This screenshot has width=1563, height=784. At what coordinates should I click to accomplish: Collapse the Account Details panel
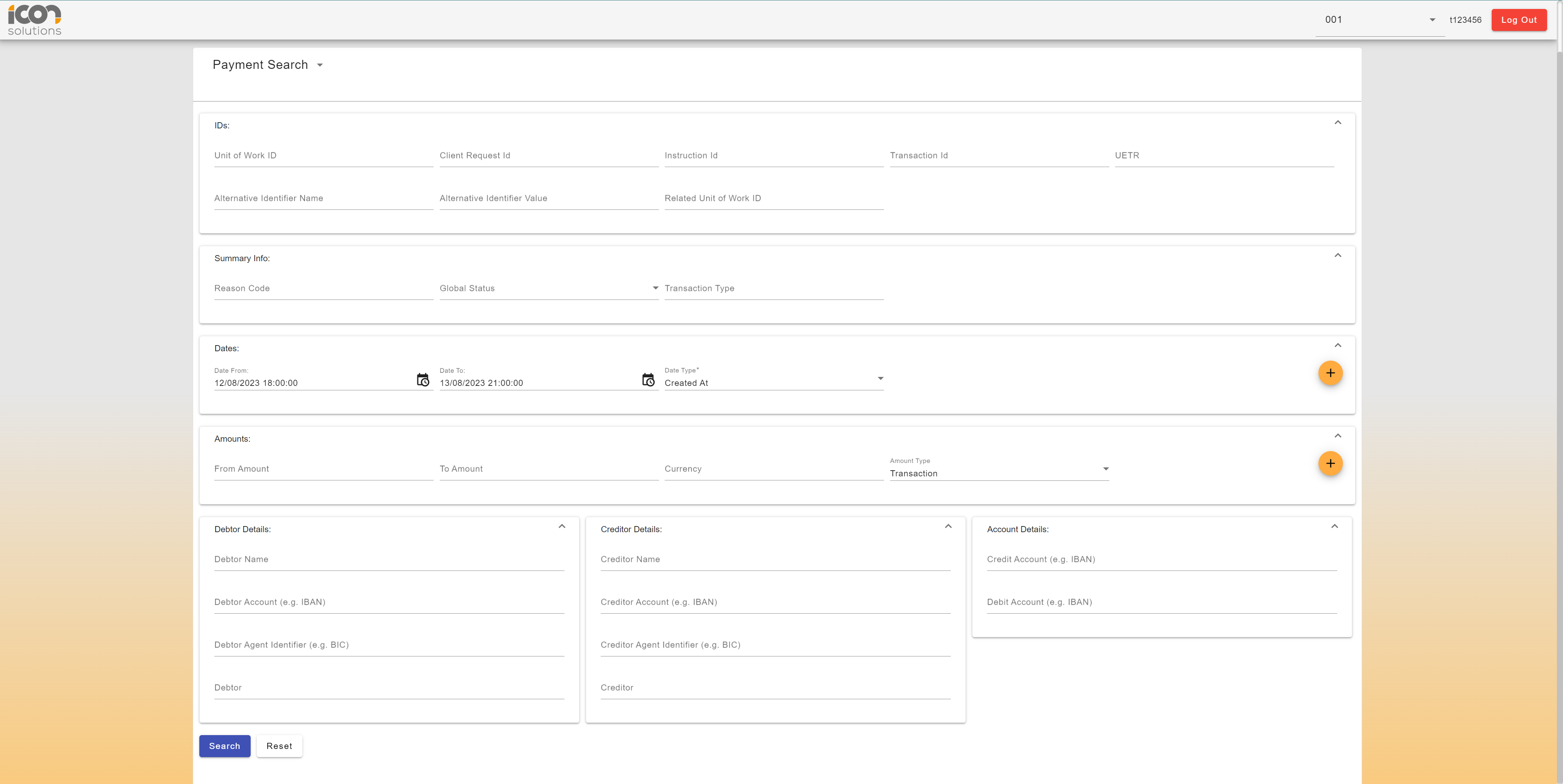(x=1334, y=526)
